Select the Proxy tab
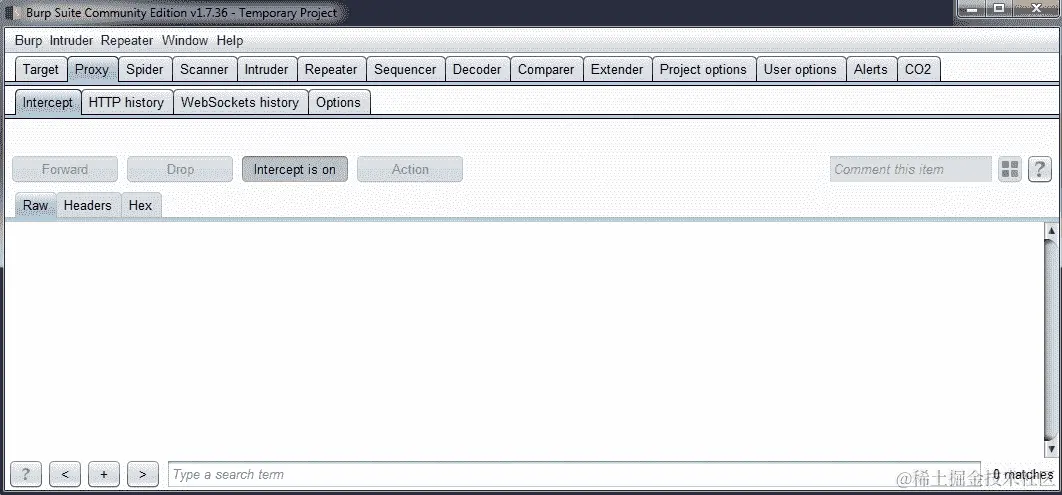 click(x=92, y=69)
